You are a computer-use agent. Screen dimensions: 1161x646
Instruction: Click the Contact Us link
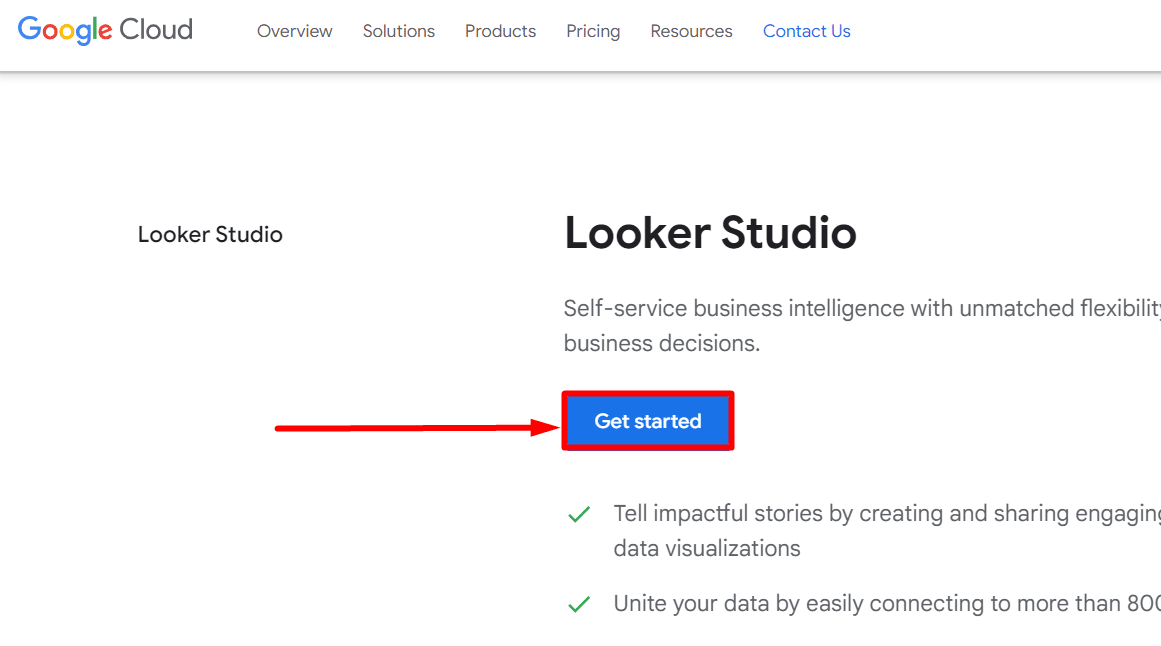point(806,31)
